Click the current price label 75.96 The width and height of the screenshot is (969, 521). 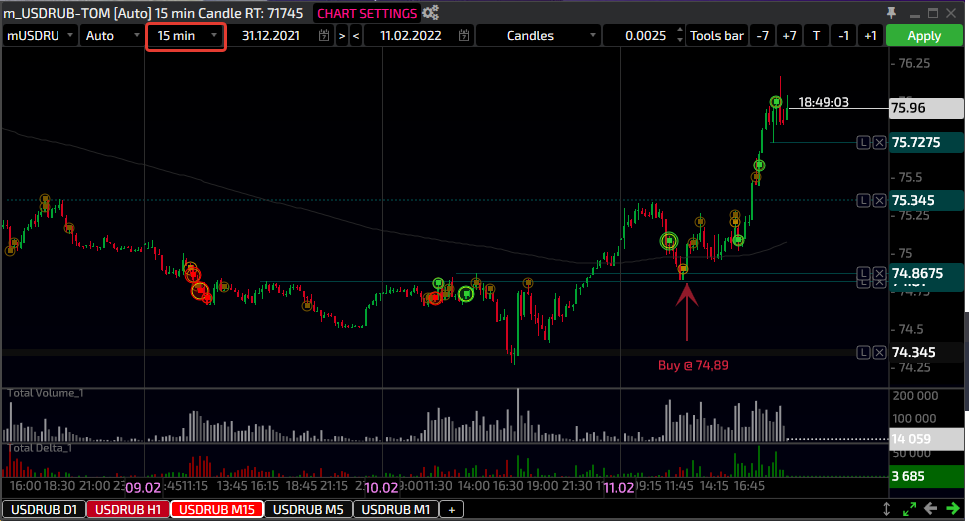pyautogui.click(x=926, y=108)
